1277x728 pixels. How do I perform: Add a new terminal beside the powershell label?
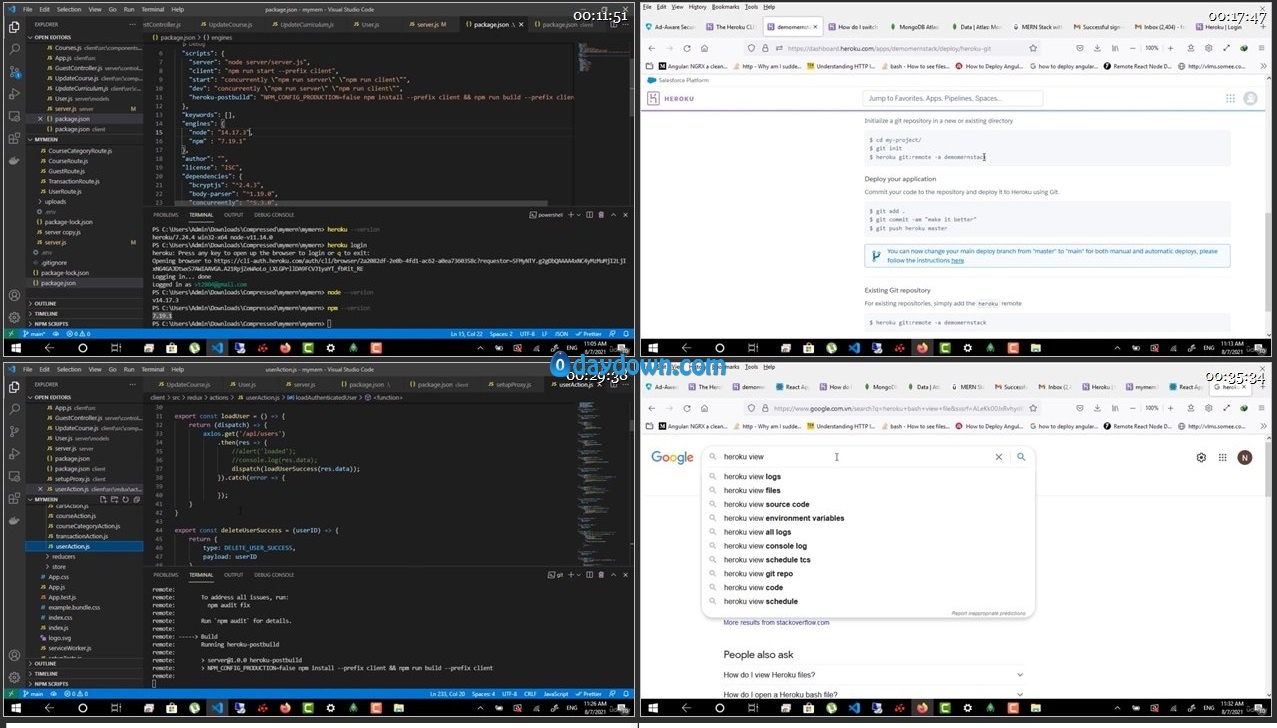click(x=570, y=214)
